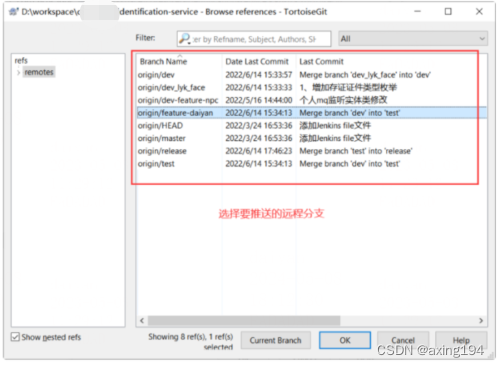Open the All filter dropdown
This screenshot has width=499, height=367.
pyautogui.click(x=413, y=39)
